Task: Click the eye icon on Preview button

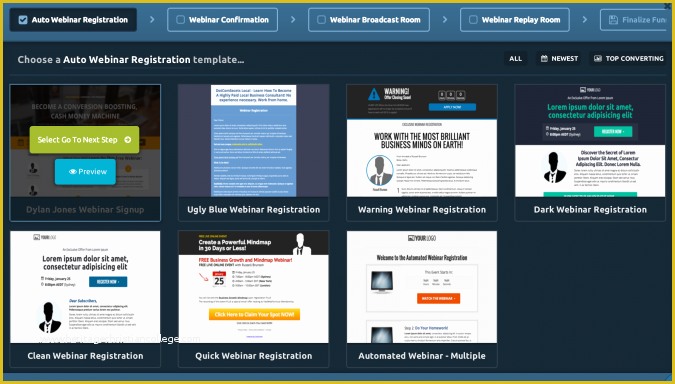Action: (x=73, y=172)
